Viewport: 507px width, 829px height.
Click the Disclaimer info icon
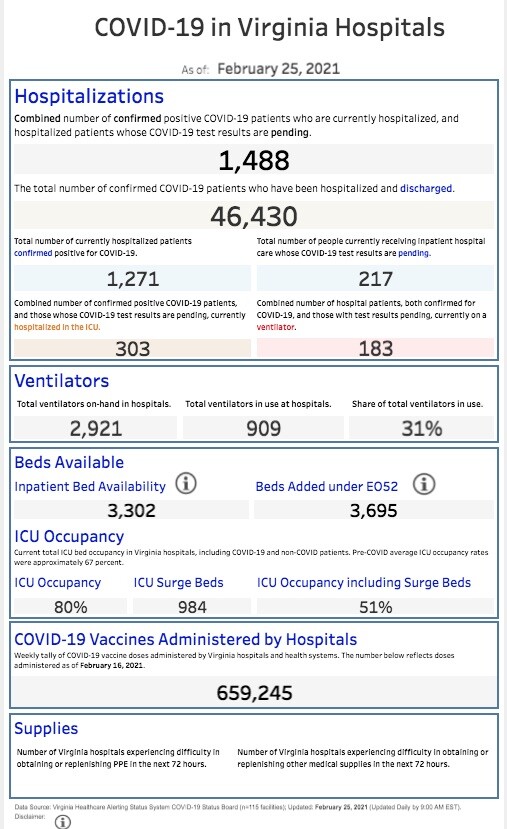(x=62, y=822)
